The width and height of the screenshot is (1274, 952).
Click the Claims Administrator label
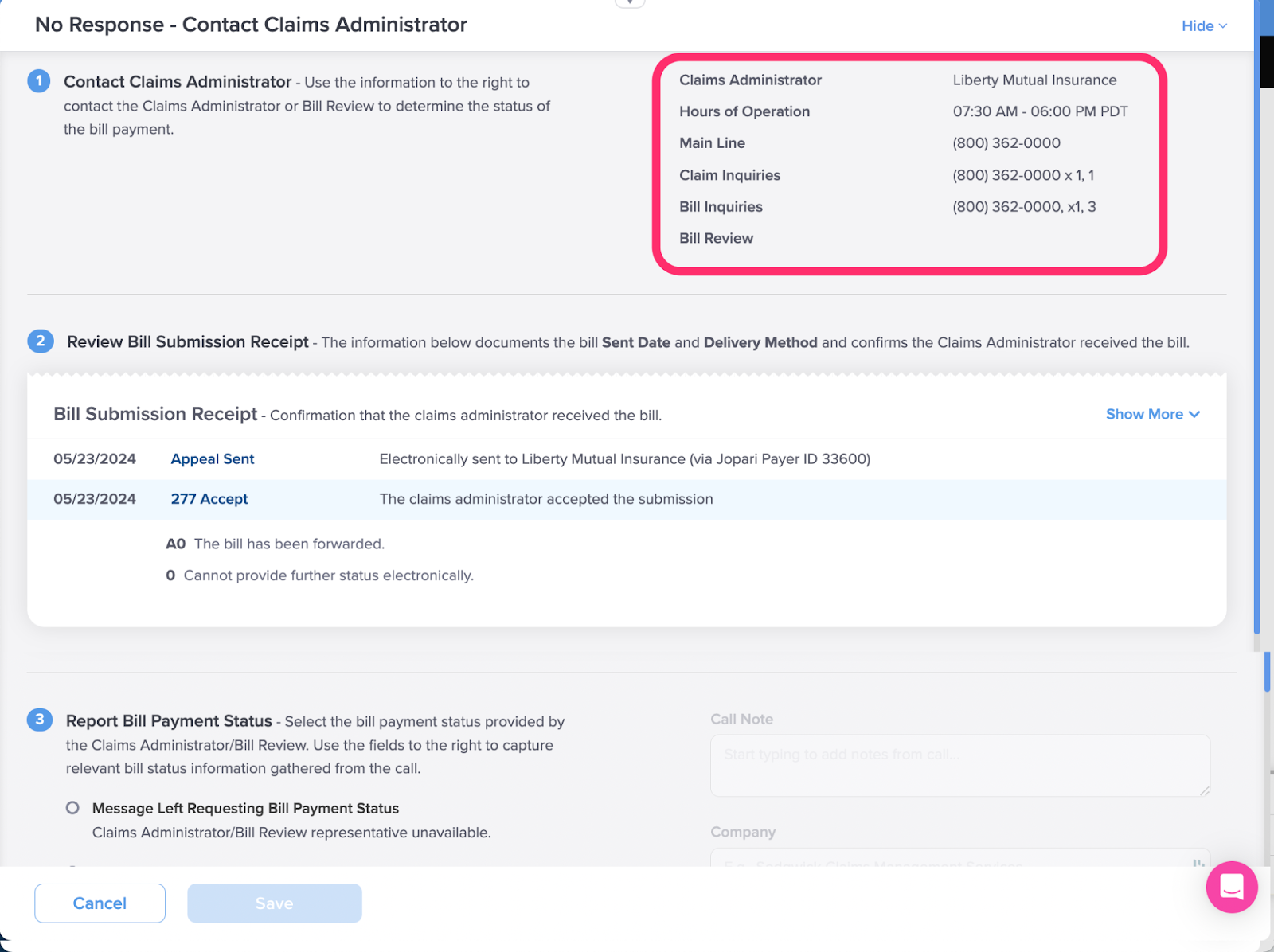[750, 80]
